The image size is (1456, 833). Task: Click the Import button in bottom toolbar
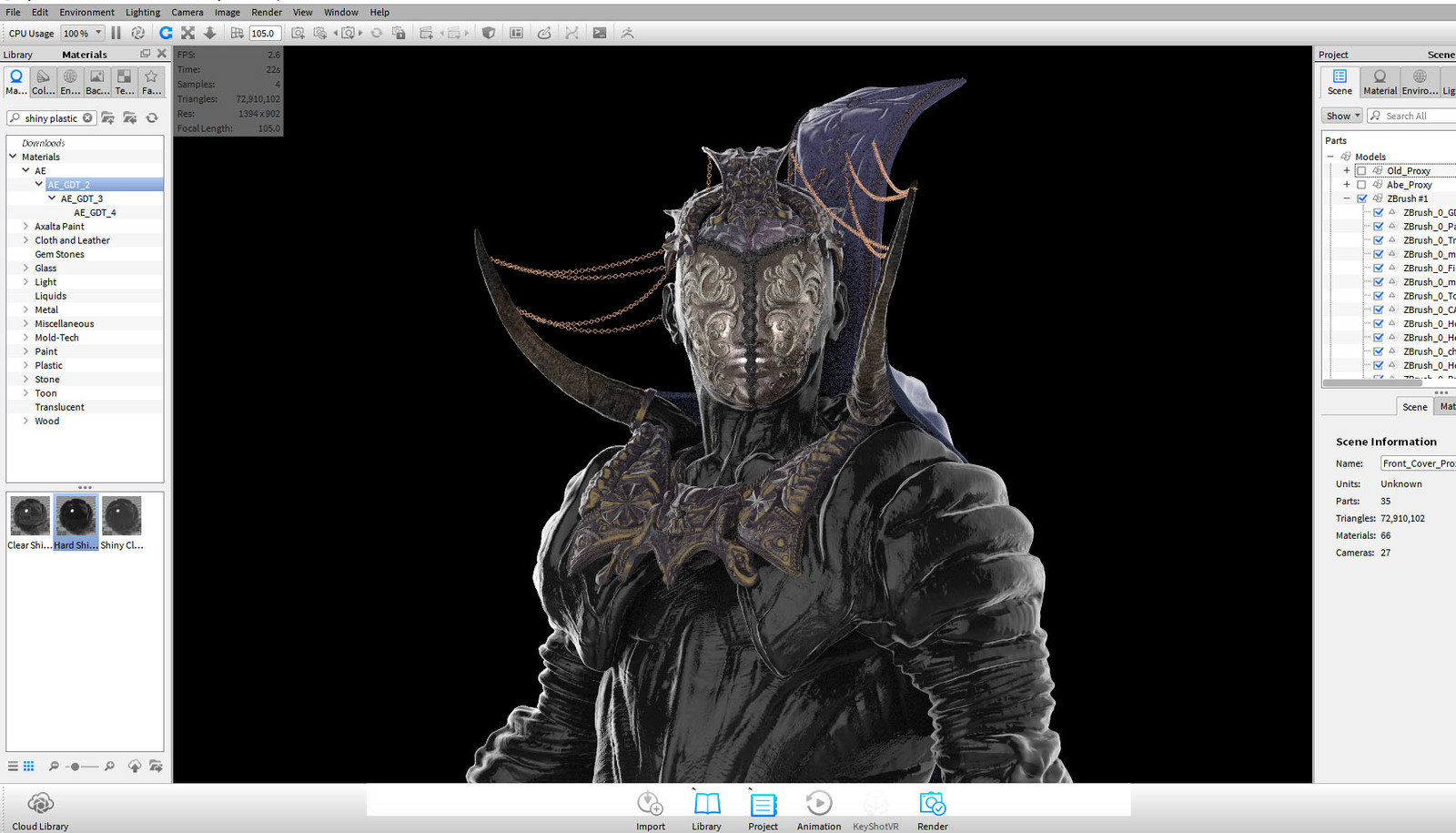[x=651, y=810]
